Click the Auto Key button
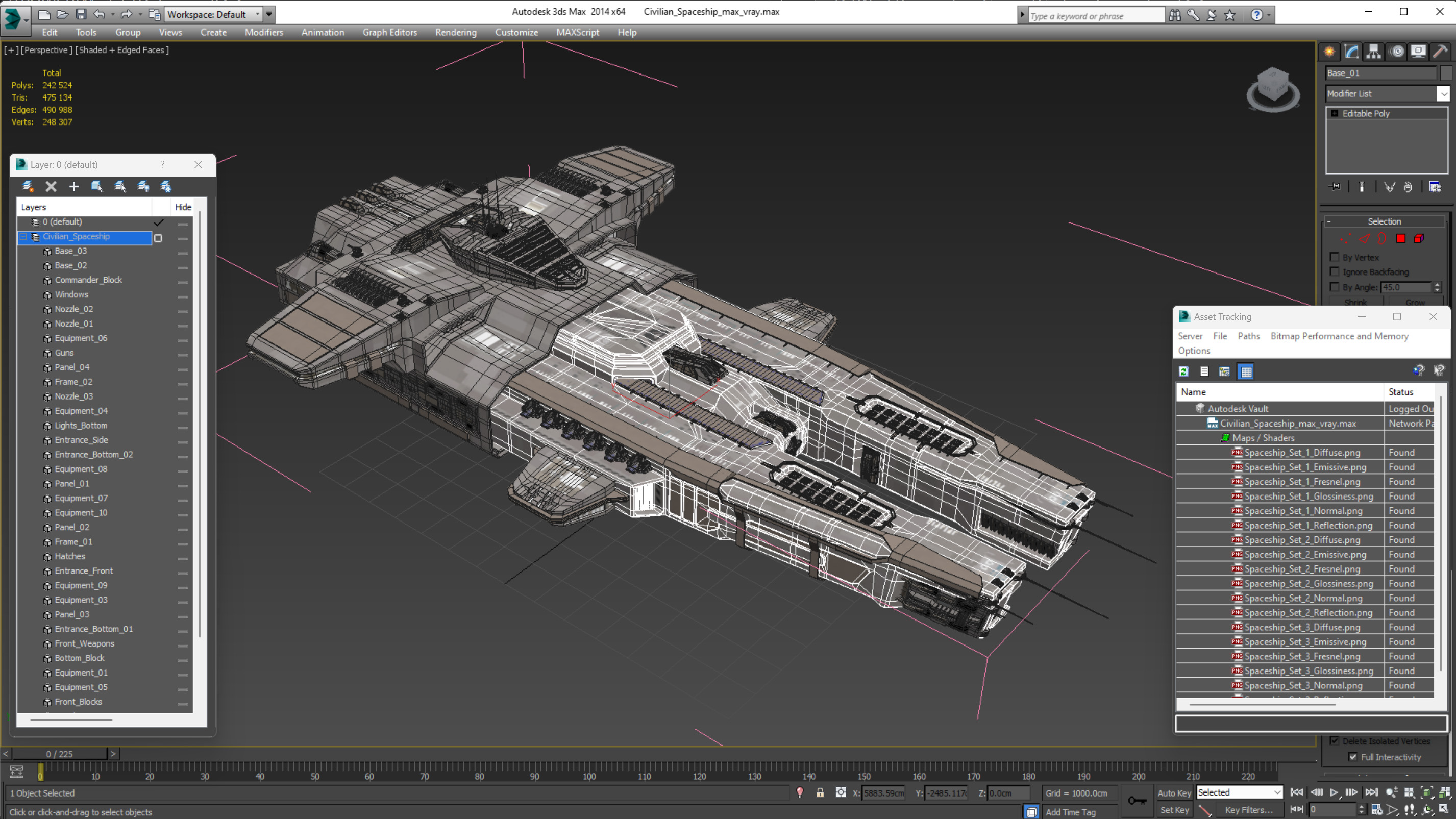Image resolution: width=1456 pixels, height=819 pixels. (1174, 793)
